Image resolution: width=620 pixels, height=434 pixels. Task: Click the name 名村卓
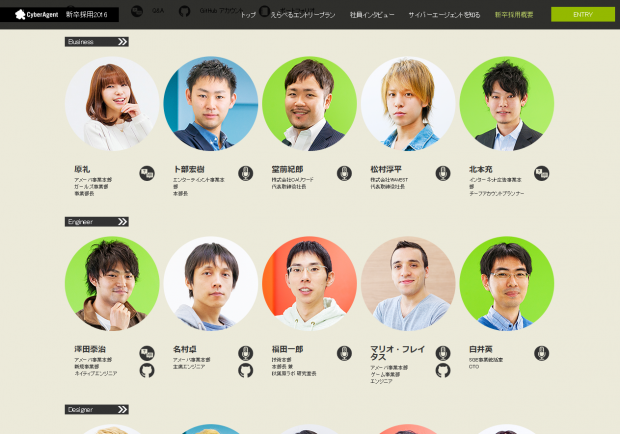point(185,349)
